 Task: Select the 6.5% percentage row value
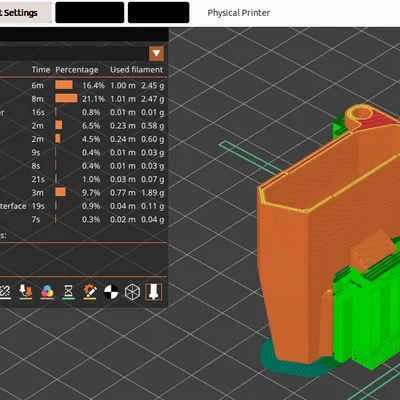(x=91, y=126)
